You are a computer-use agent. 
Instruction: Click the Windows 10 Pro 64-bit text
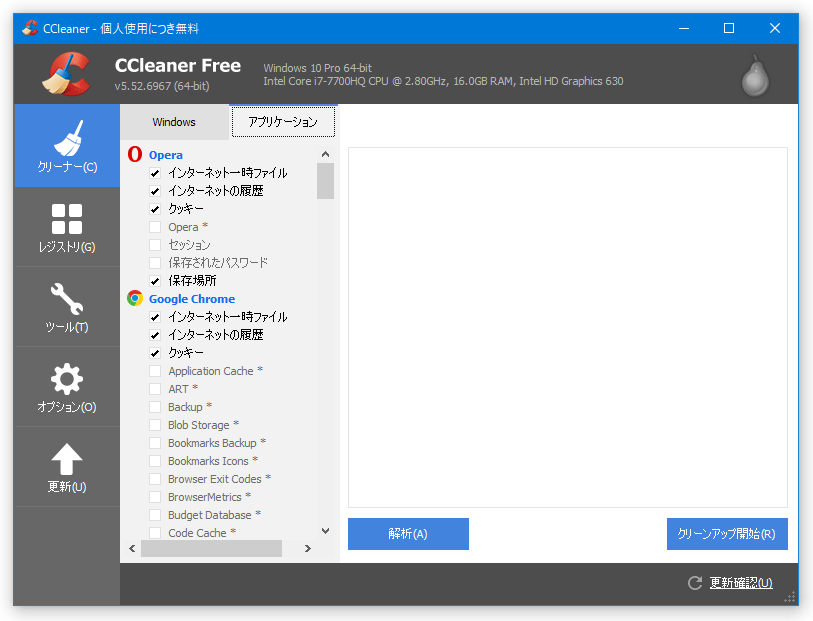[x=317, y=68]
